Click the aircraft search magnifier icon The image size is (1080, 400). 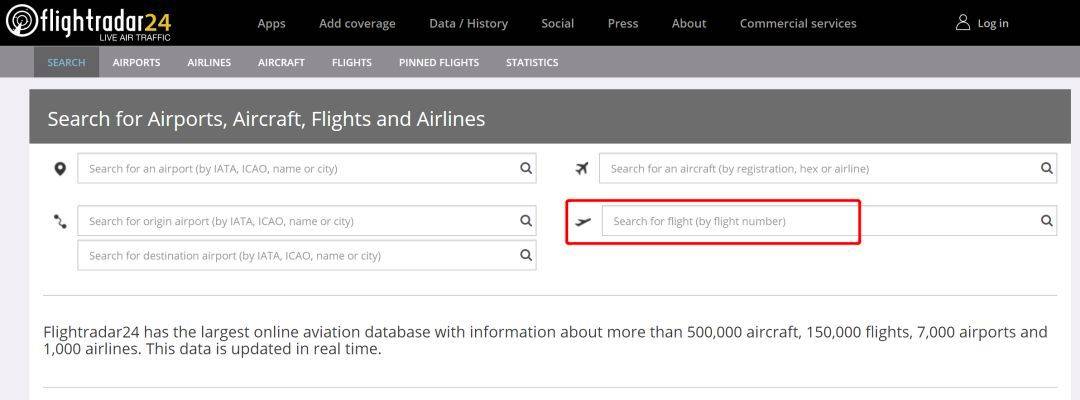pyautogui.click(x=1047, y=168)
